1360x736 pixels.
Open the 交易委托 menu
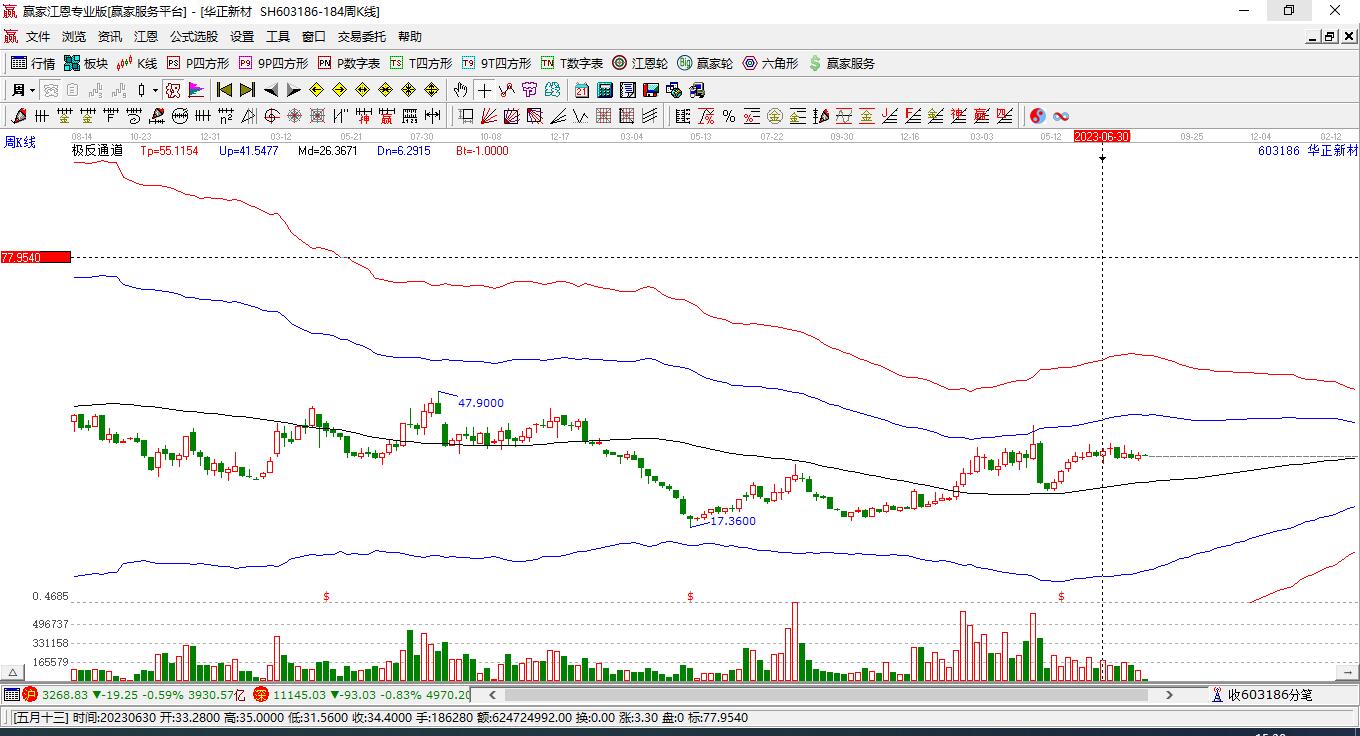[x=362, y=37]
